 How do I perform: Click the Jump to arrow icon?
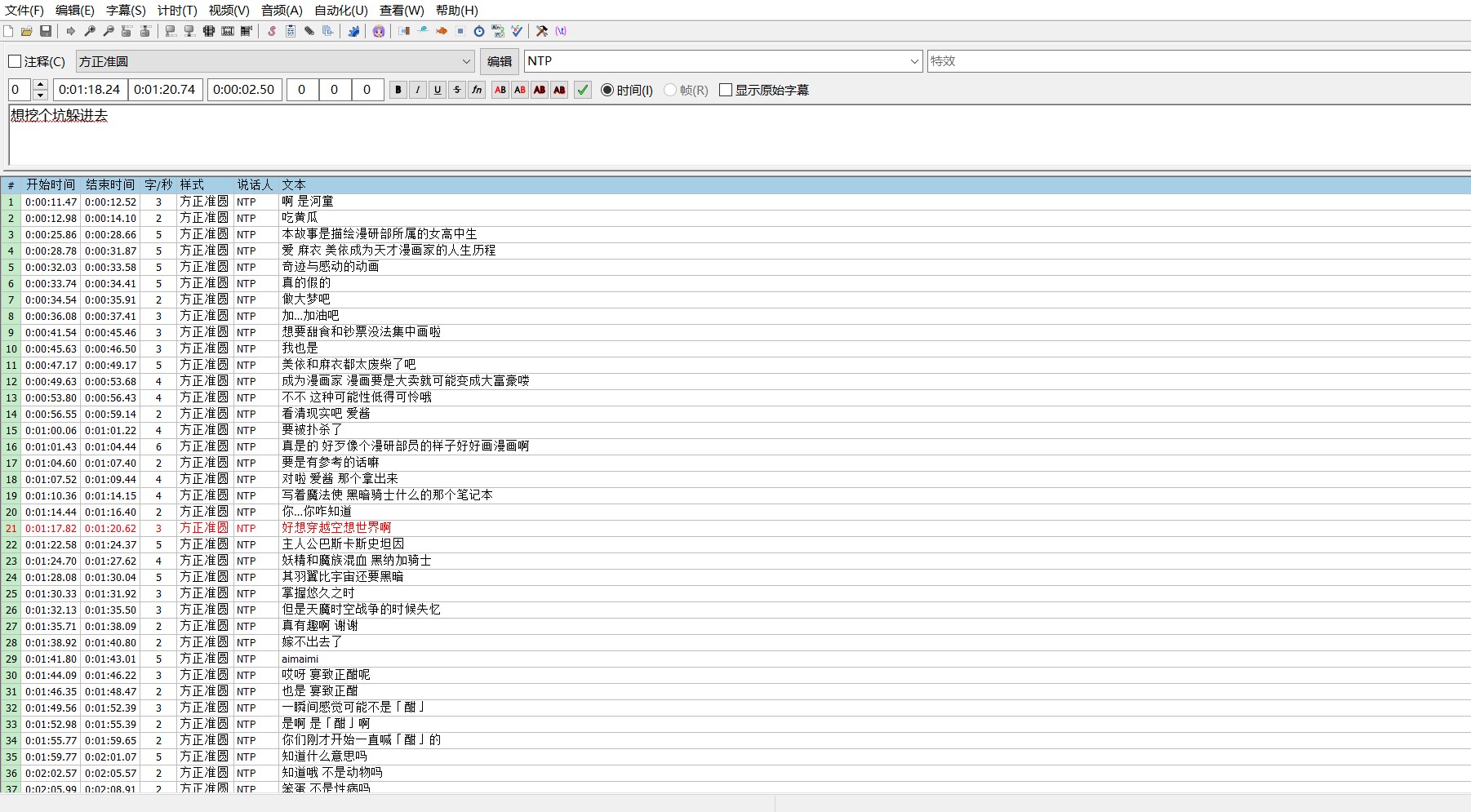[x=71, y=31]
